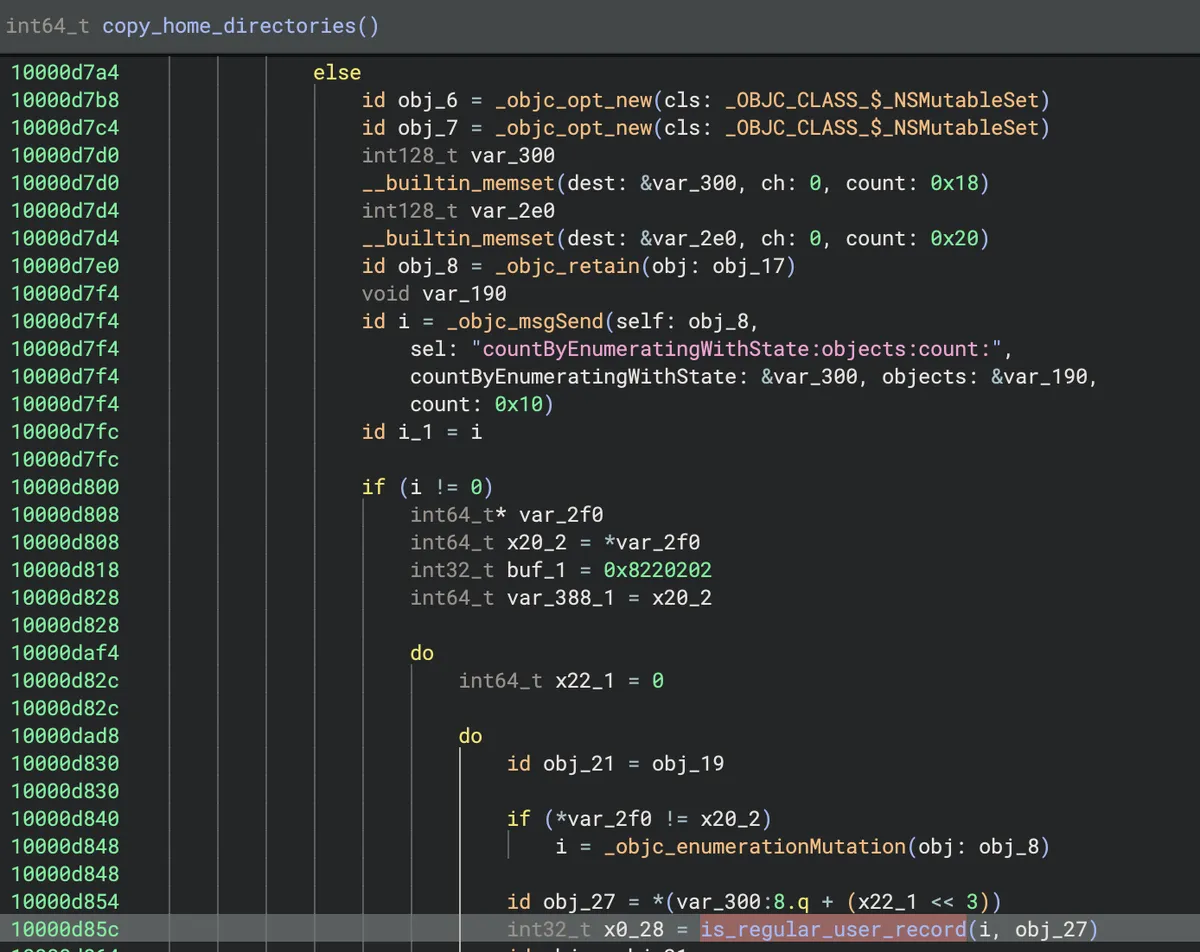Click the 'else' keyword at 10000d7a4
Image resolution: width=1200 pixels, height=952 pixels.
pyautogui.click(x=337, y=72)
